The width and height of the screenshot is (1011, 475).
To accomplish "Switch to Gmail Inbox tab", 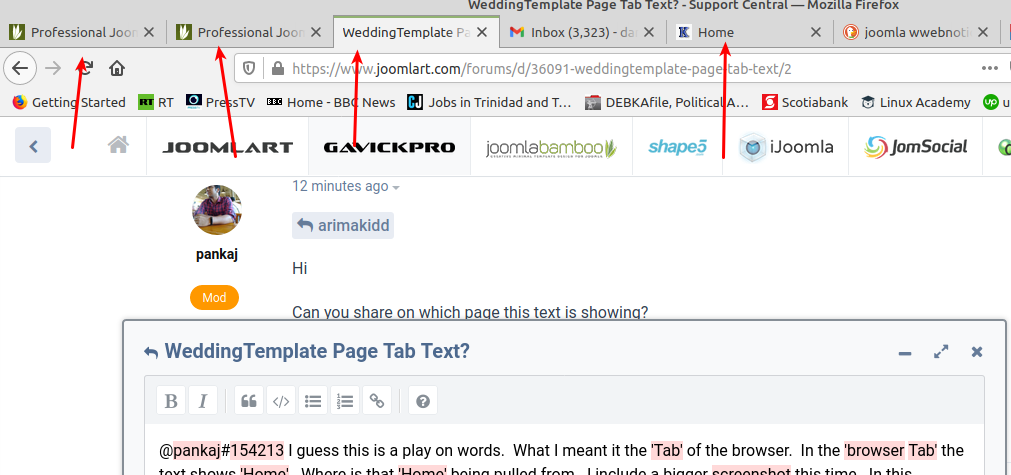I will tap(582, 32).
